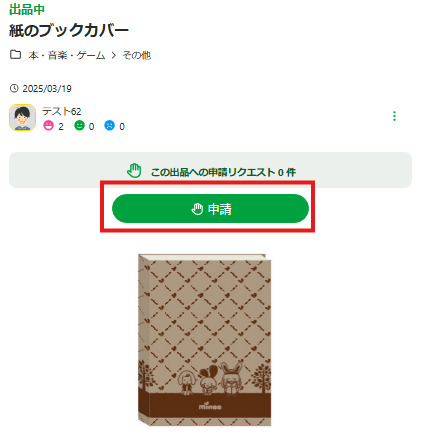
Task: Click the 出品中 status label
Action: click(27, 9)
